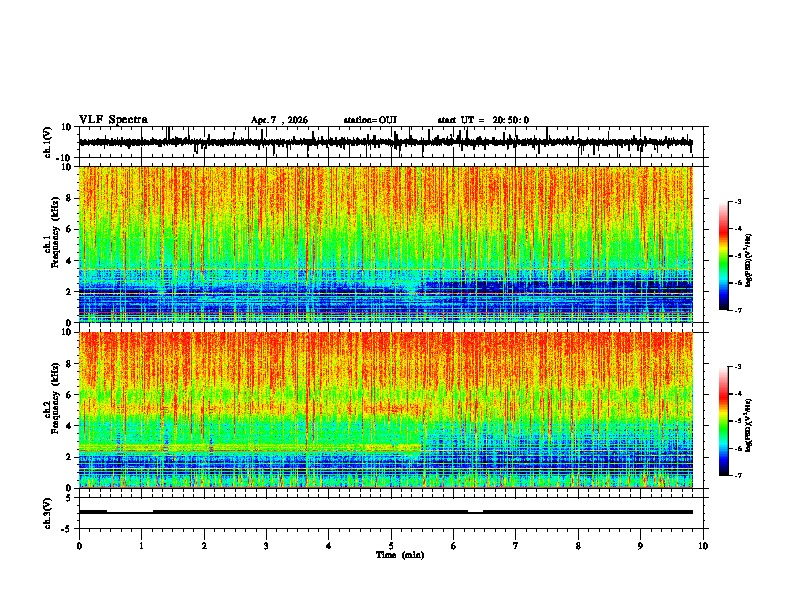
Task: Click the time axis tick label 5
Action: [x=391, y=546]
